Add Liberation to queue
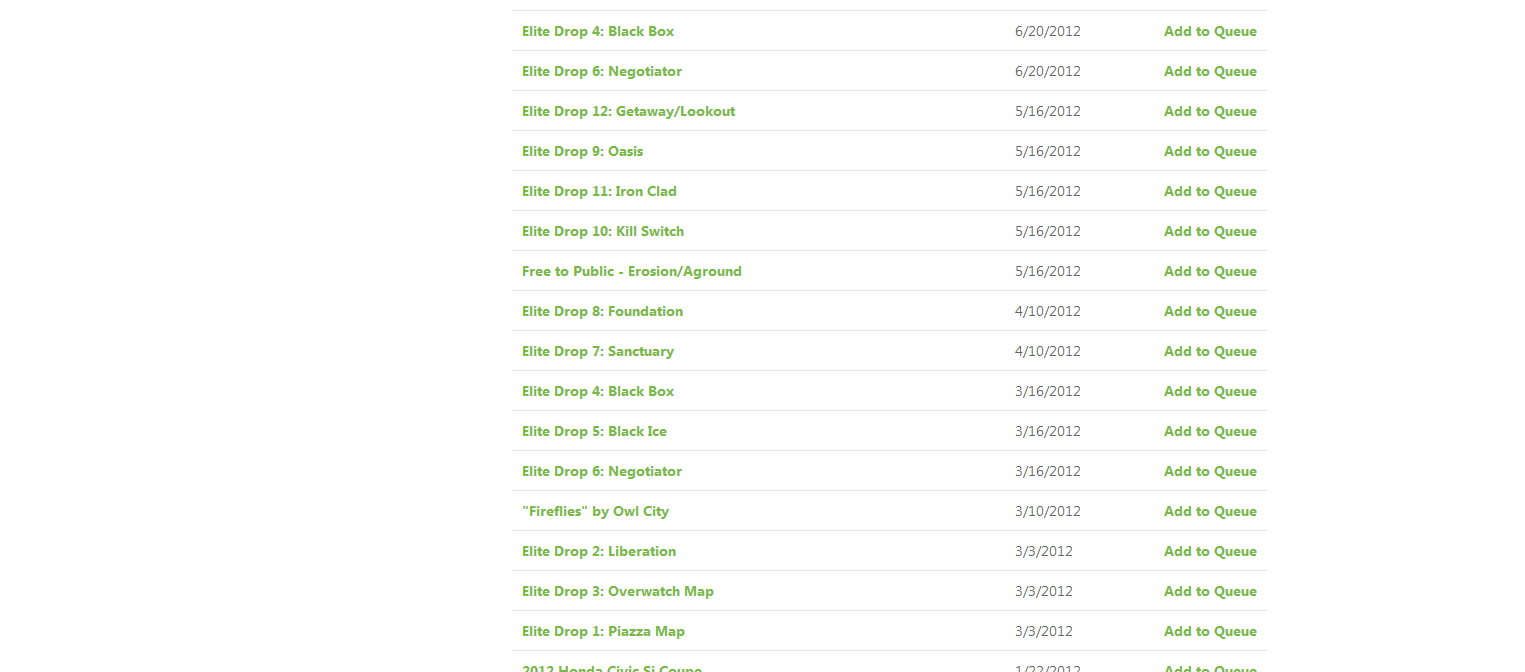The width and height of the screenshot is (1525, 672). [x=1210, y=551]
